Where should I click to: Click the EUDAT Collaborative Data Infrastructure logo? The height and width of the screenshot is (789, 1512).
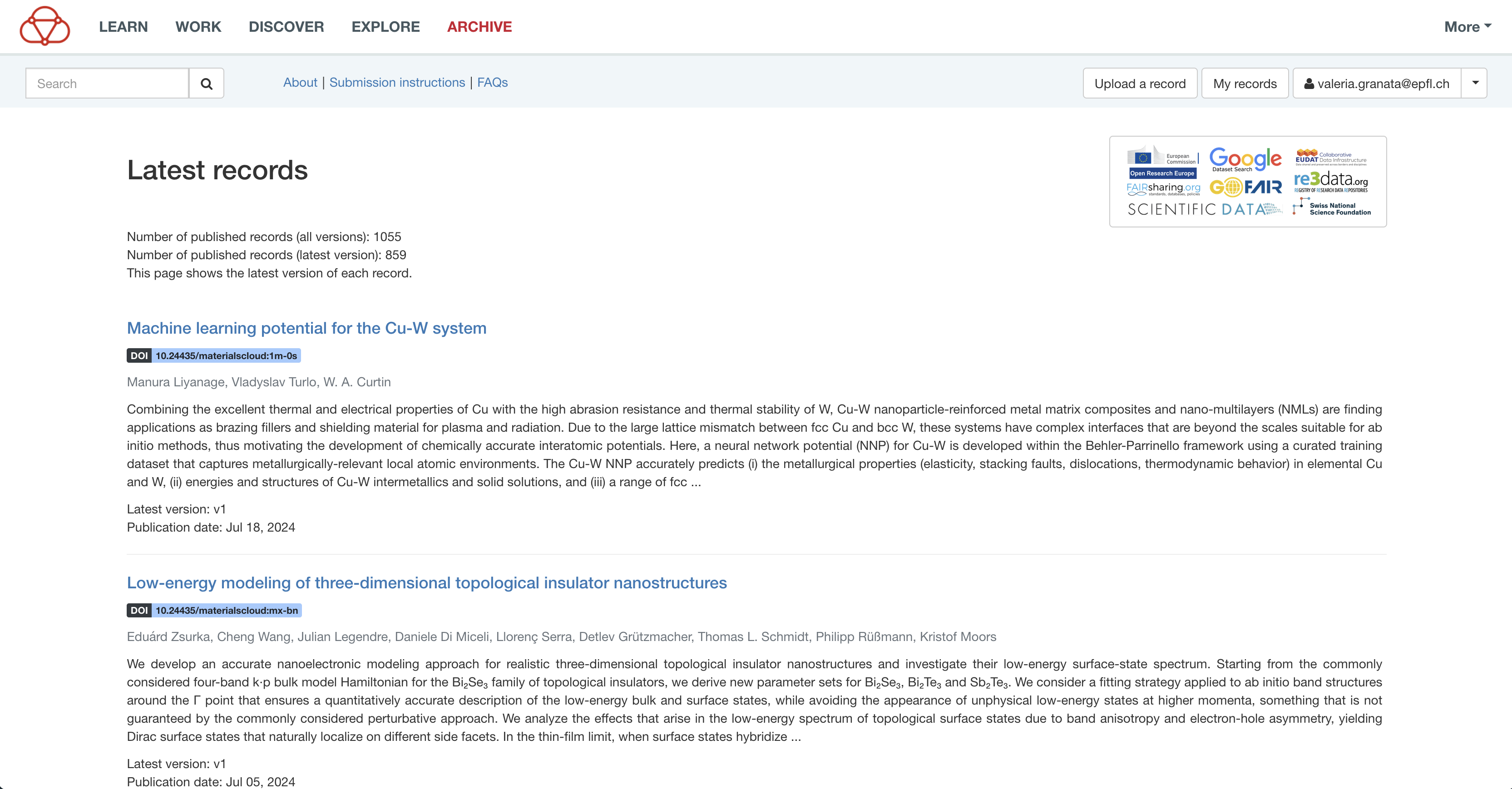pos(1331,158)
